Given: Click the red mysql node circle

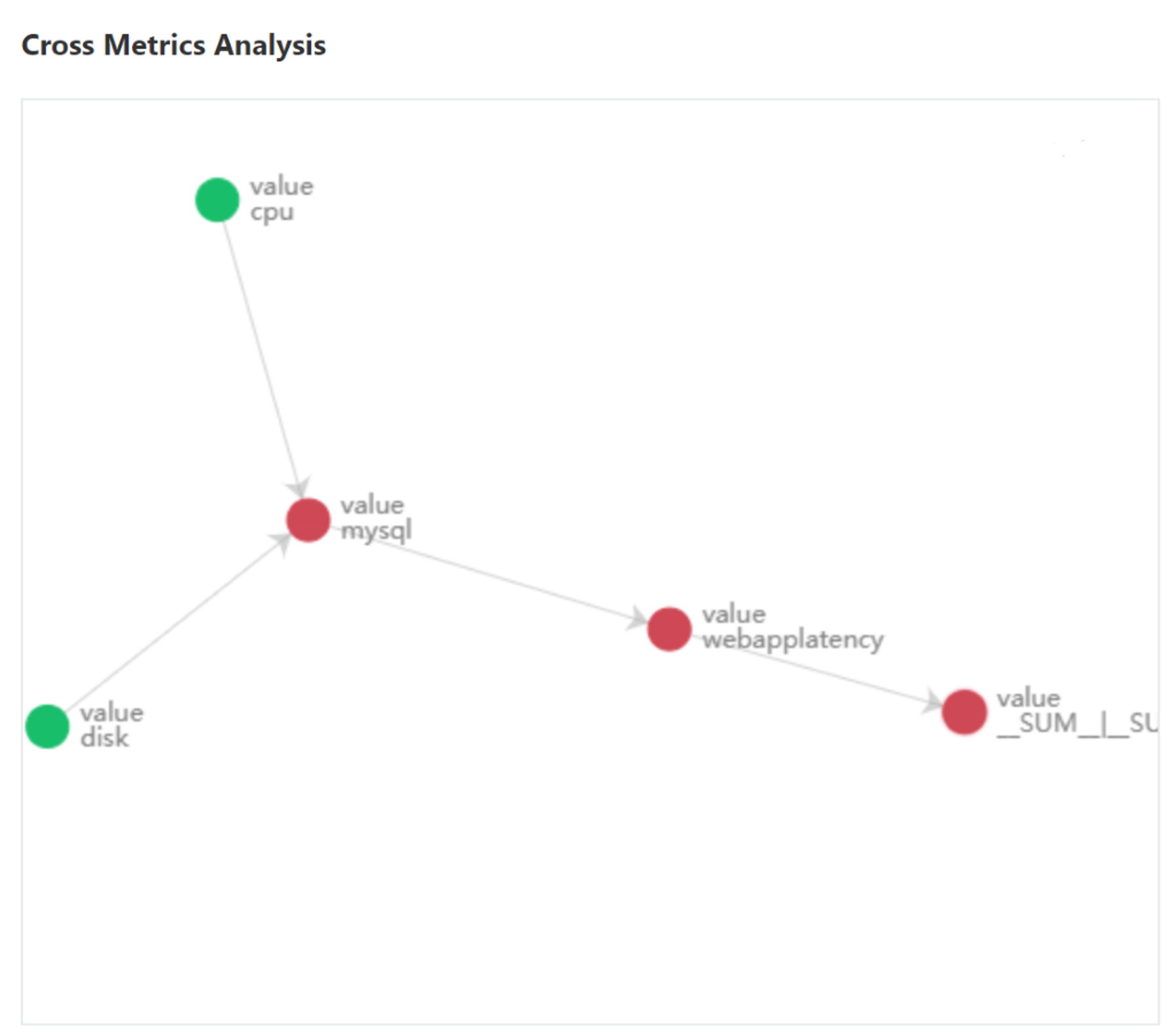Looking at the screenshot, I should (308, 520).
